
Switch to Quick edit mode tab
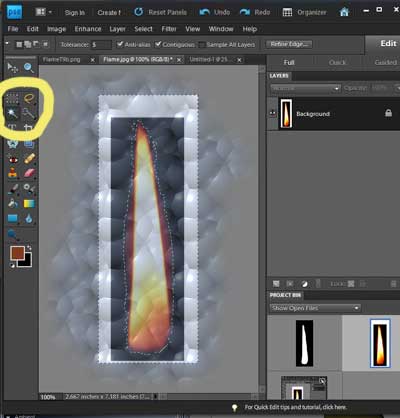click(x=337, y=62)
